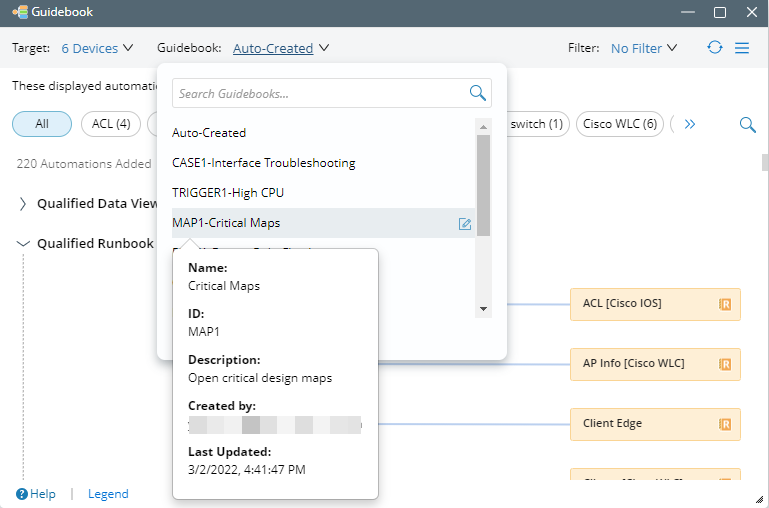Collapse the Qualified Runbook section
769x508 pixels.
(24, 243)
